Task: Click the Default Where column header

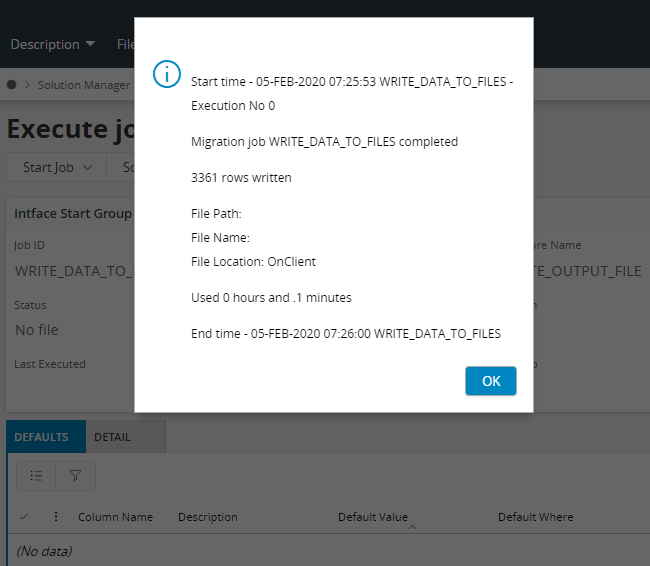Action: (x=535, y=517)
